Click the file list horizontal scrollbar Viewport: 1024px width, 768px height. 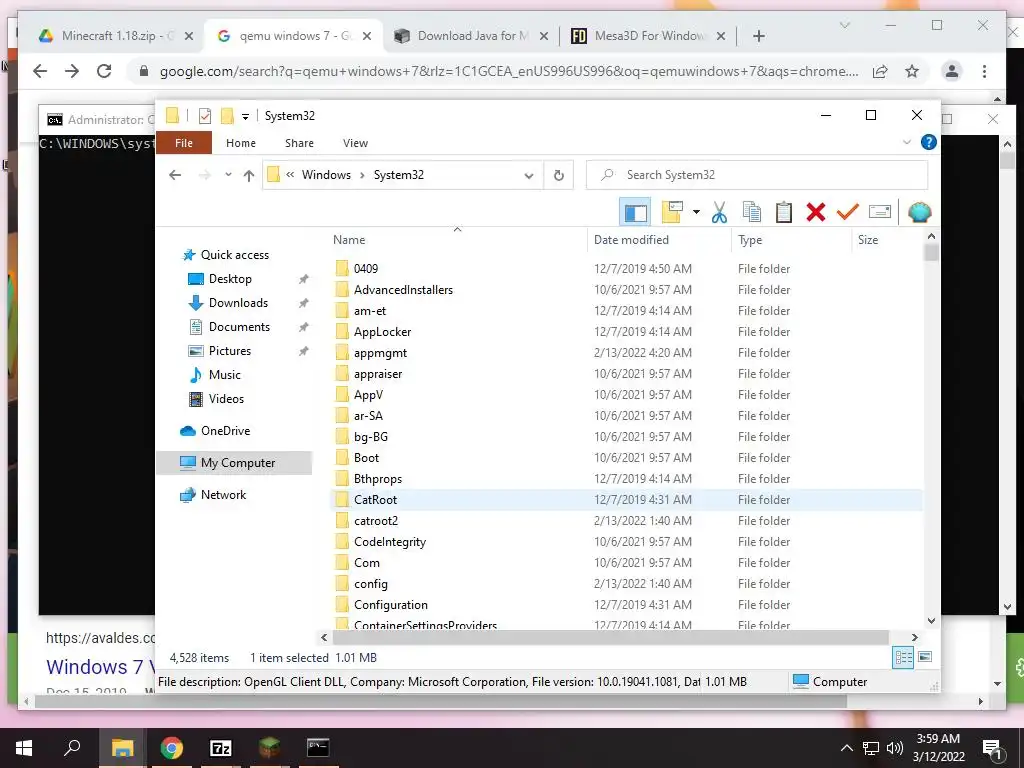pyautogui.click(x=610, y=637)
